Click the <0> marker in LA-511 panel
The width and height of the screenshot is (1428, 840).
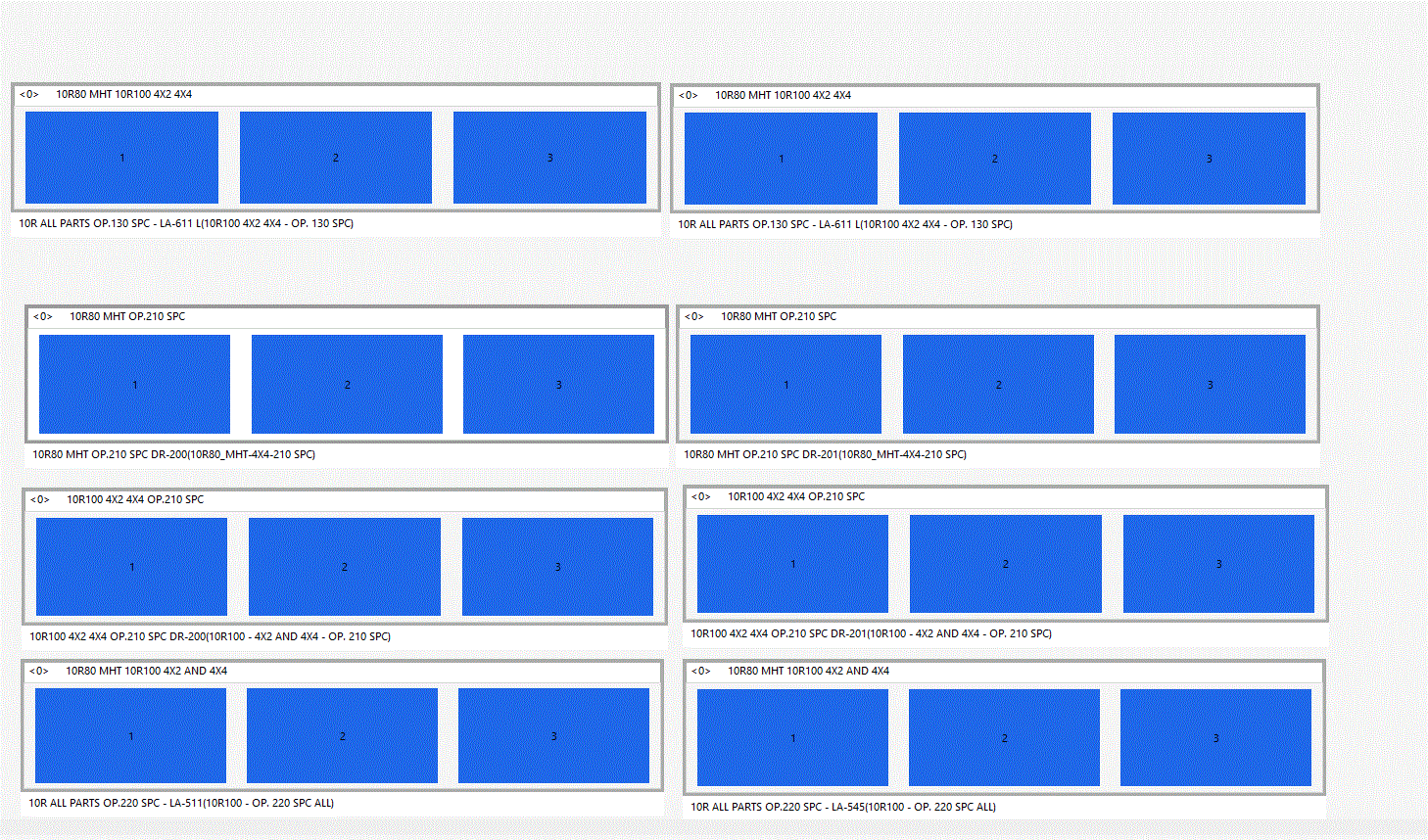(39, 671)
